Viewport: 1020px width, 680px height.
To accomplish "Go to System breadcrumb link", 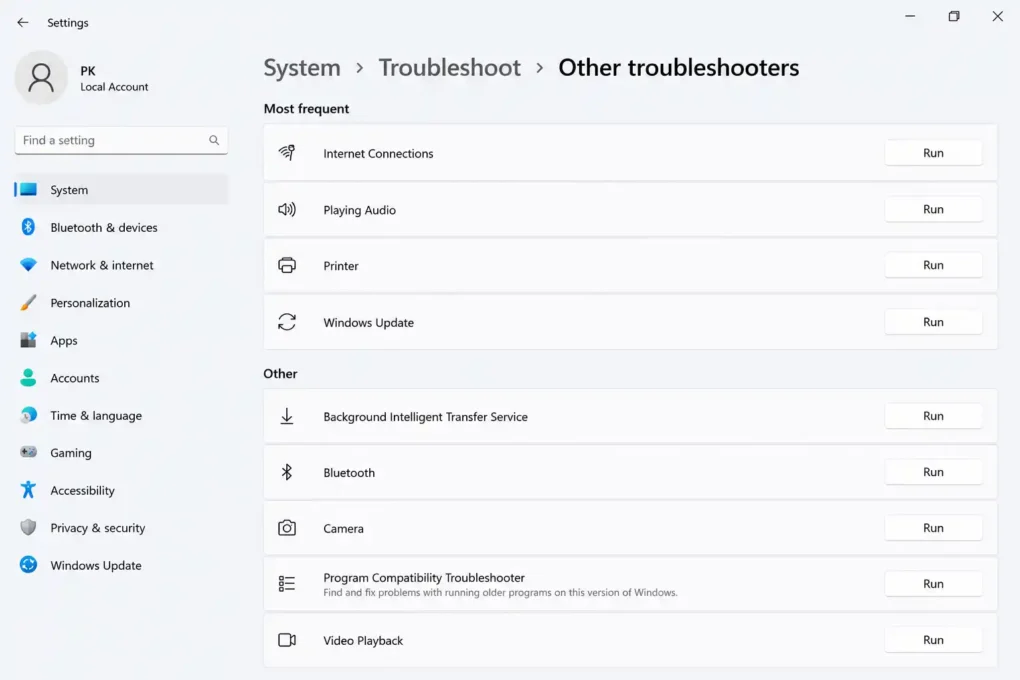I will (x=302, y=68).
